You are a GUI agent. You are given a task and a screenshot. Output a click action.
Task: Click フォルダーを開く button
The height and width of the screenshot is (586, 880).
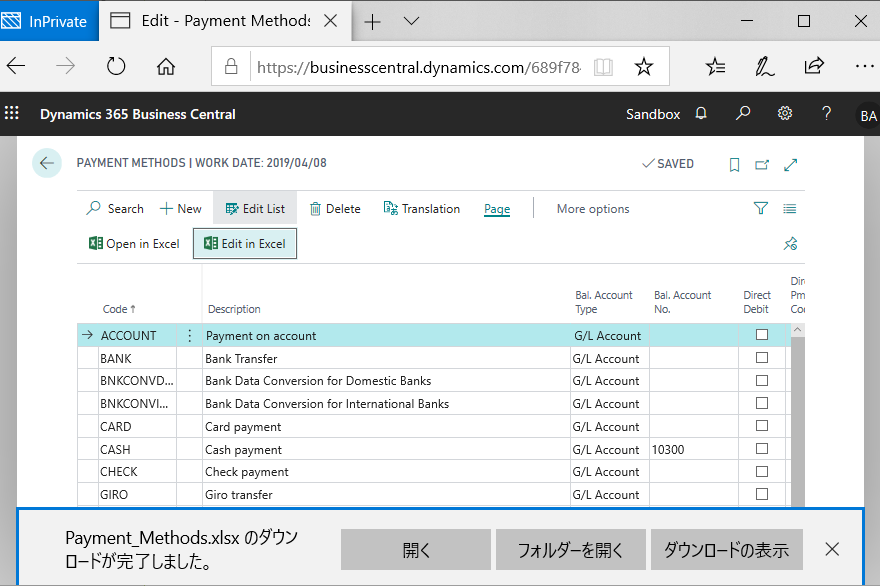pyautogui.click(x=571, y=550)
